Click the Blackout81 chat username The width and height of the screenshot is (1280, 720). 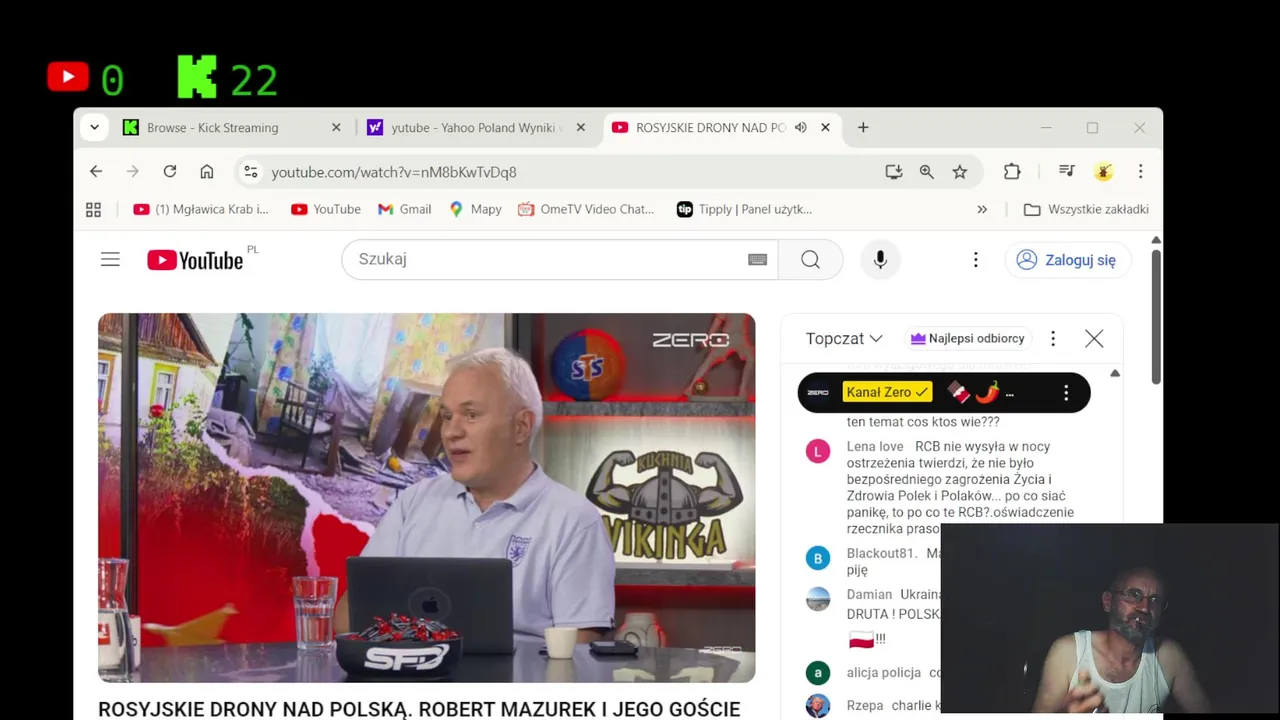pos(882,554)
